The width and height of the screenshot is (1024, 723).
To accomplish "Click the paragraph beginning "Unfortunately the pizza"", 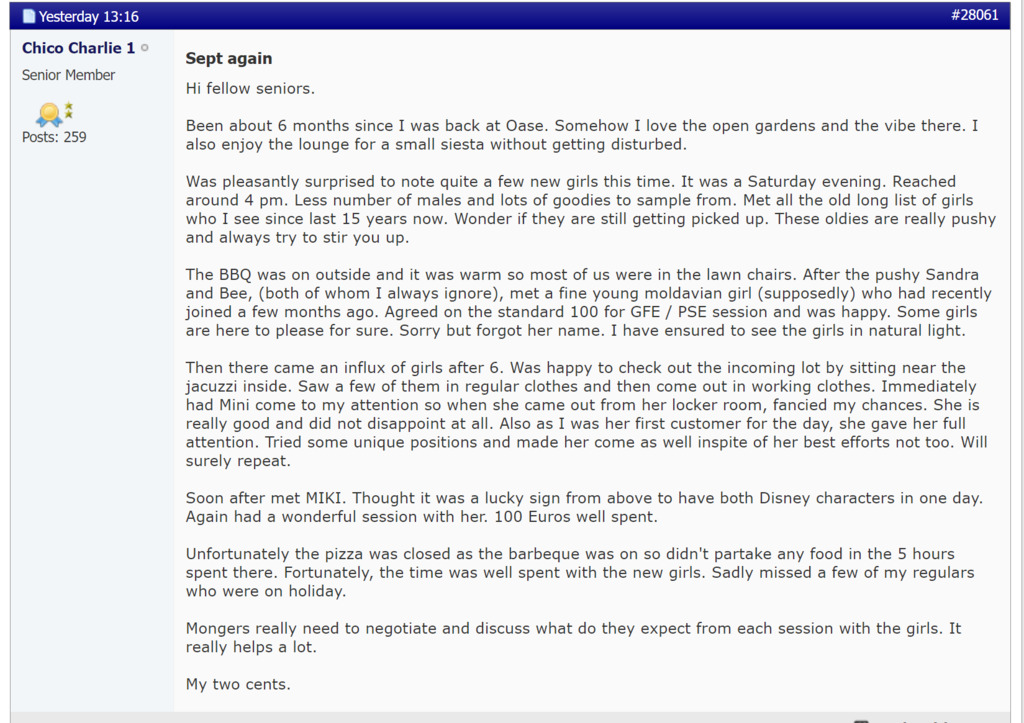I will [580, 573].
